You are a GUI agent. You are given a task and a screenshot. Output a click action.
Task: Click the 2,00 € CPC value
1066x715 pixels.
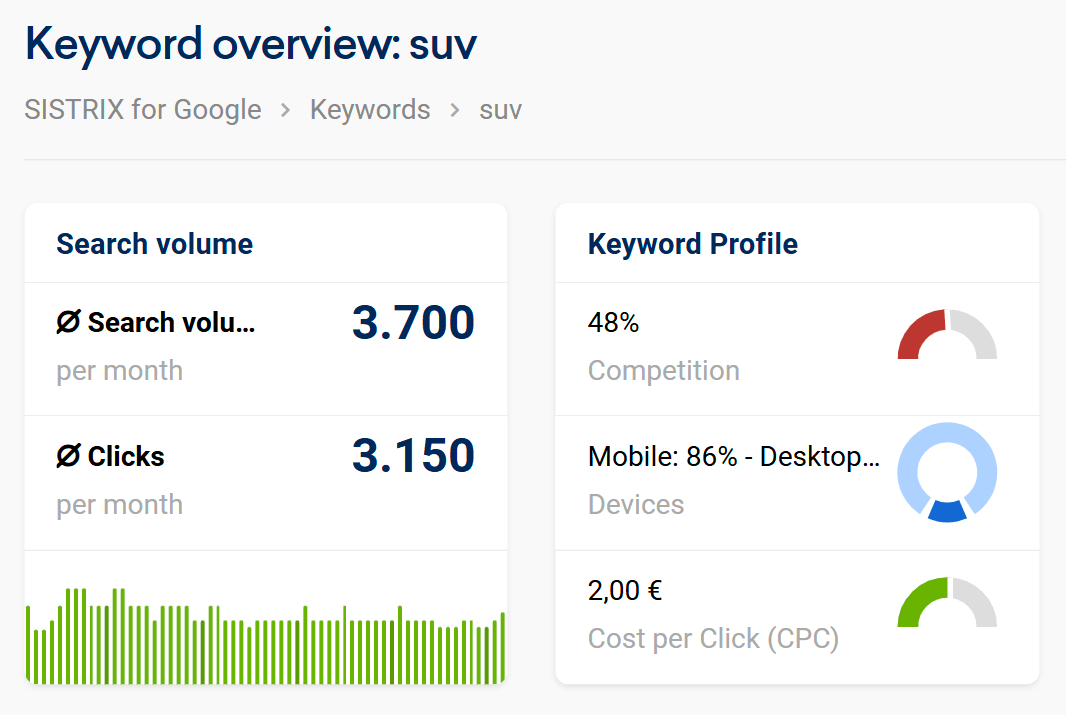pyautogui.click(x=625, y=591)
